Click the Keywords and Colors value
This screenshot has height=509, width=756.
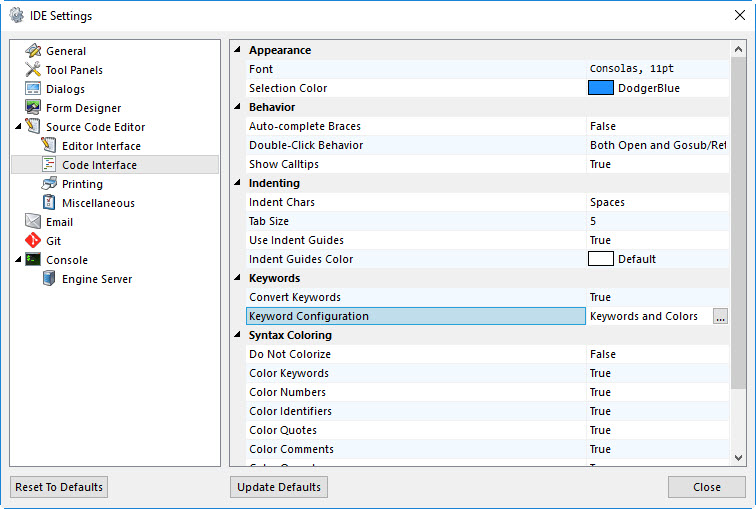(644, 316)
